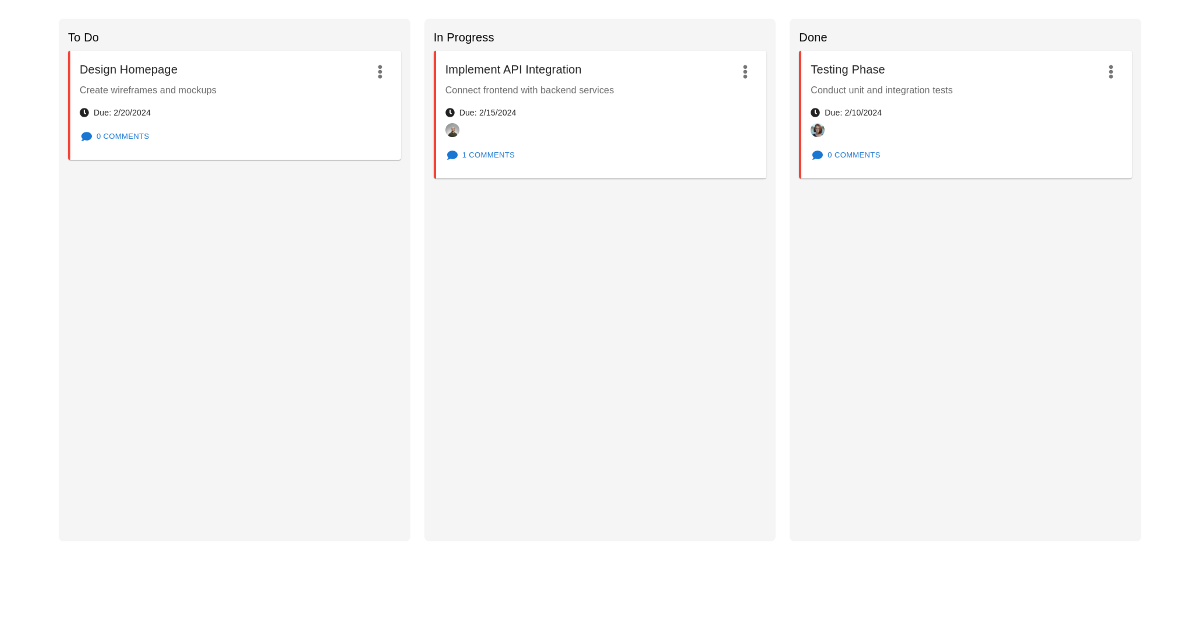
Task: Open 1 COMMENTS on Implement API Integration card
Action: click(x=488, y=154)
